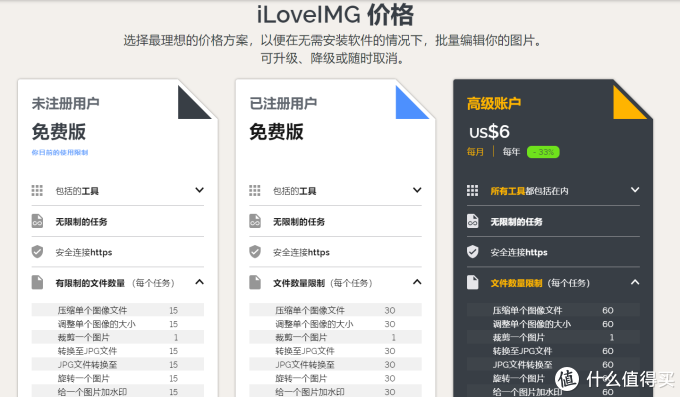The height and width of the screenshot is (397, 680).
Task: Click the tools grid icon in the unregistered user card
Action: [37, 190]
